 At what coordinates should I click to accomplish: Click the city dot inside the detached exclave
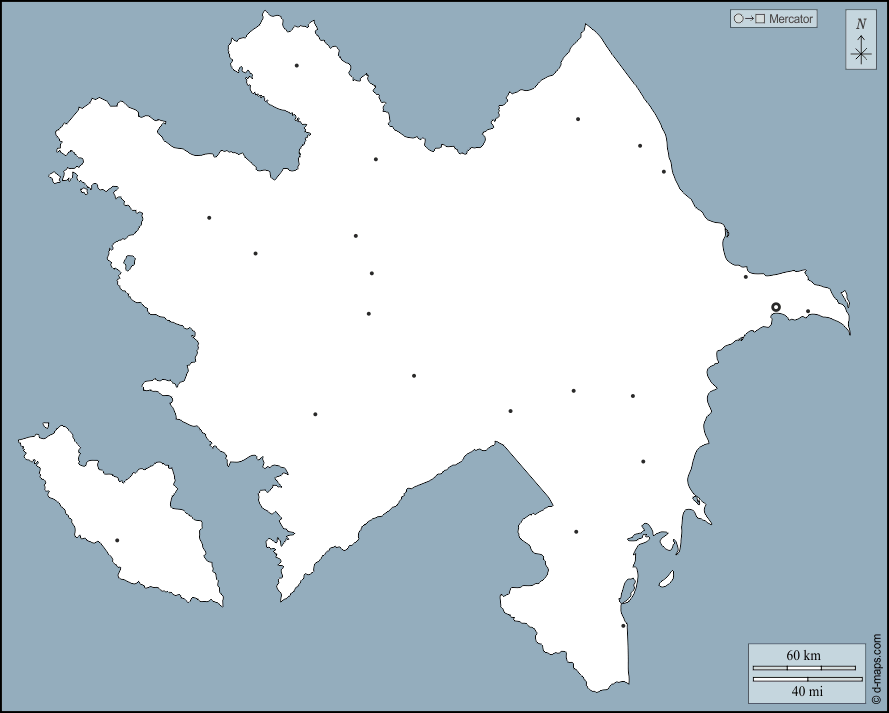117,541
